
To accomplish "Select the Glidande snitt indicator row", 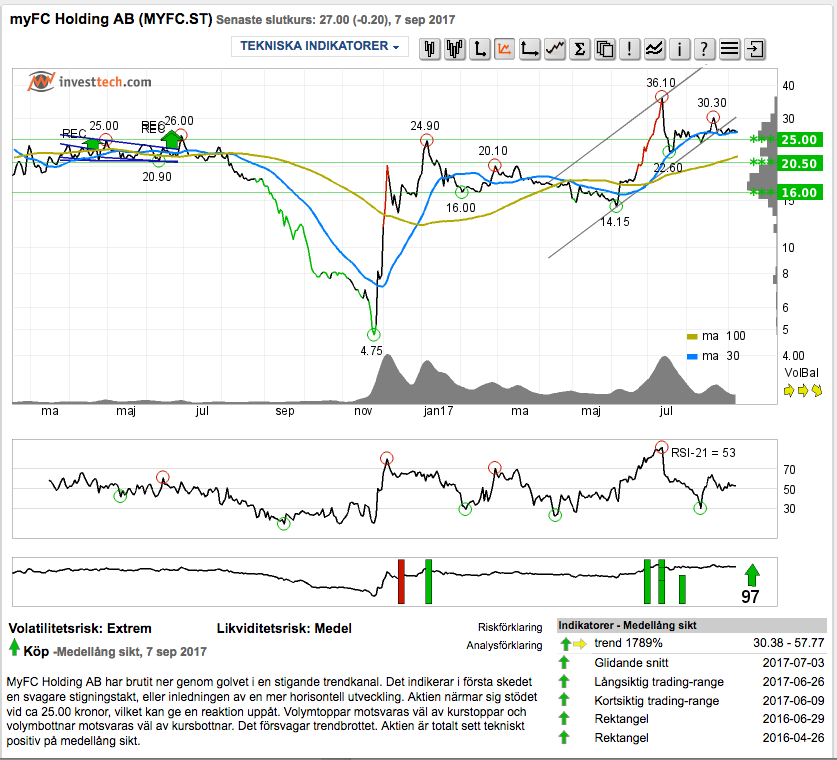I will point(692,663).
